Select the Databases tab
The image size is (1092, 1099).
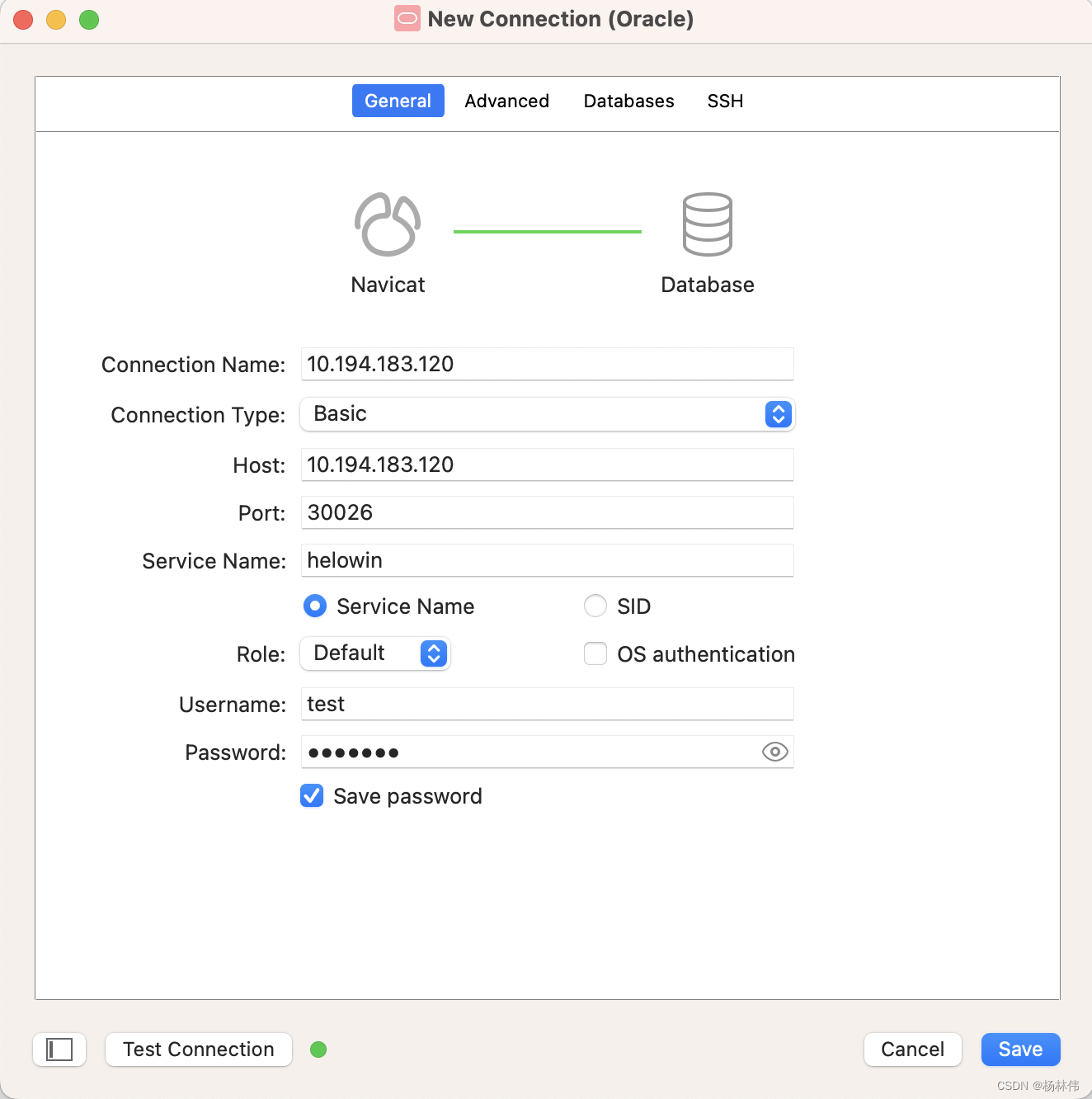coord(628,101)
